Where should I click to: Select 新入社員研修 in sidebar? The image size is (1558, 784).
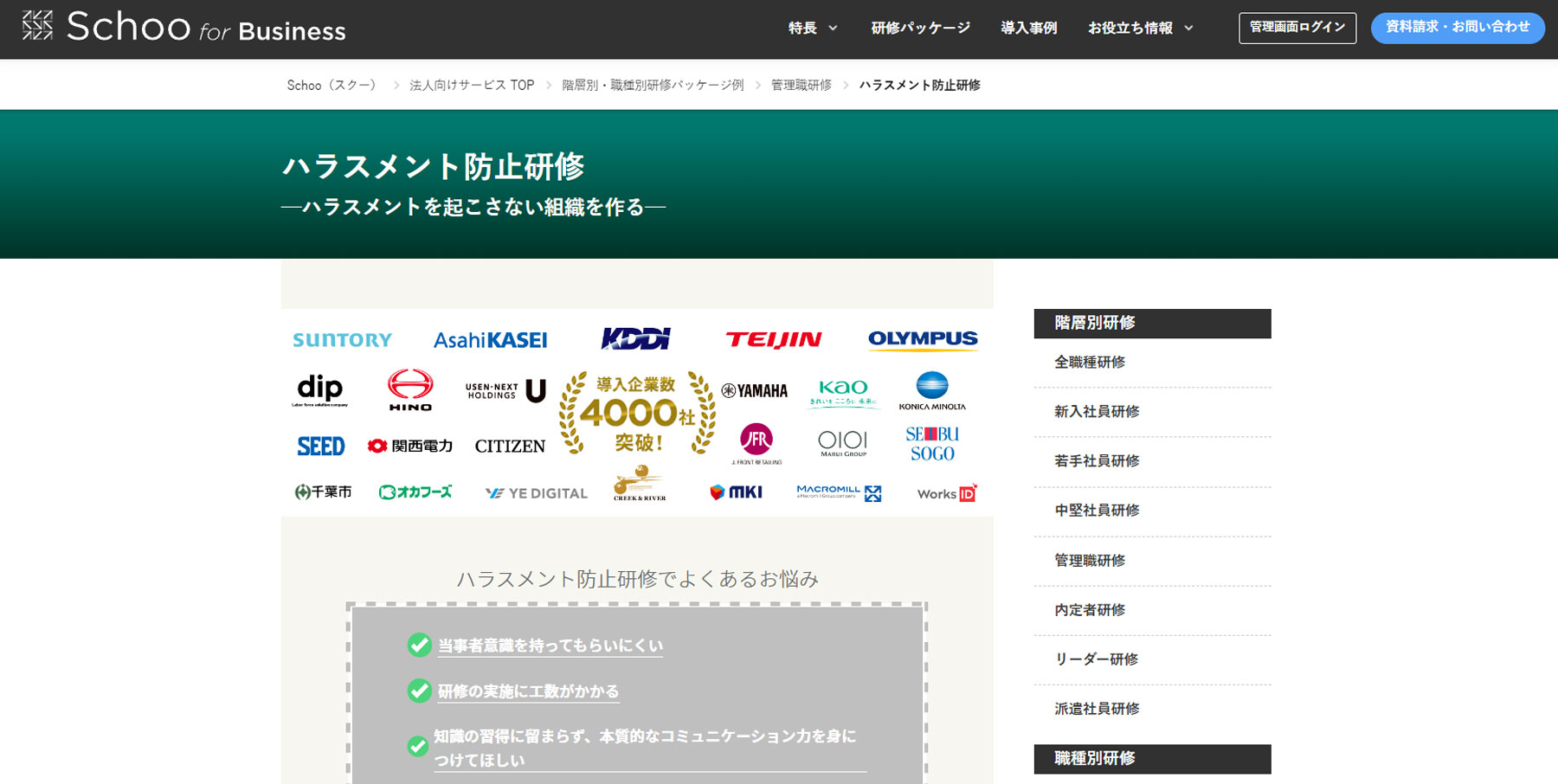1097,411
